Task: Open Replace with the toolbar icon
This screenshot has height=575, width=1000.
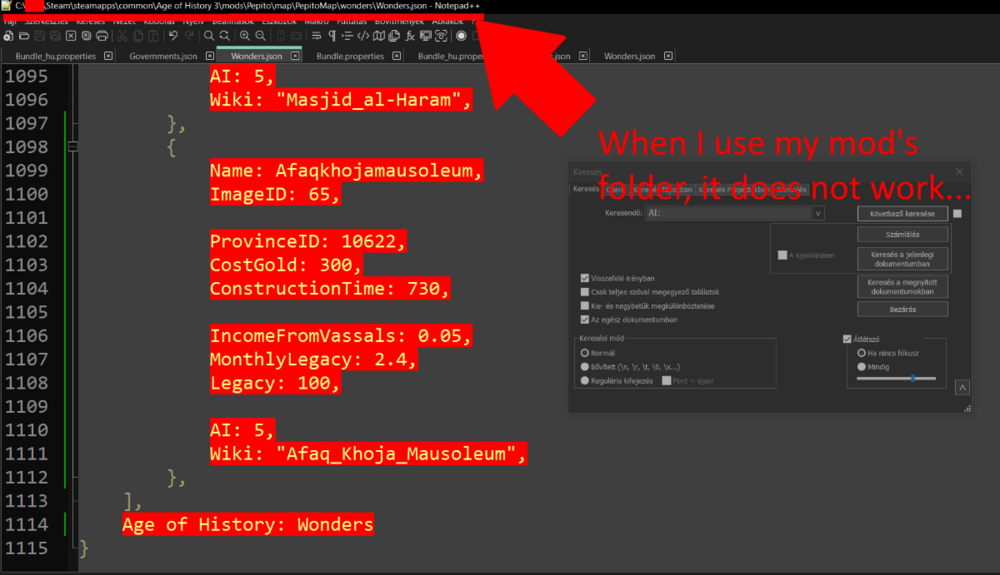Action: (224, 36)
